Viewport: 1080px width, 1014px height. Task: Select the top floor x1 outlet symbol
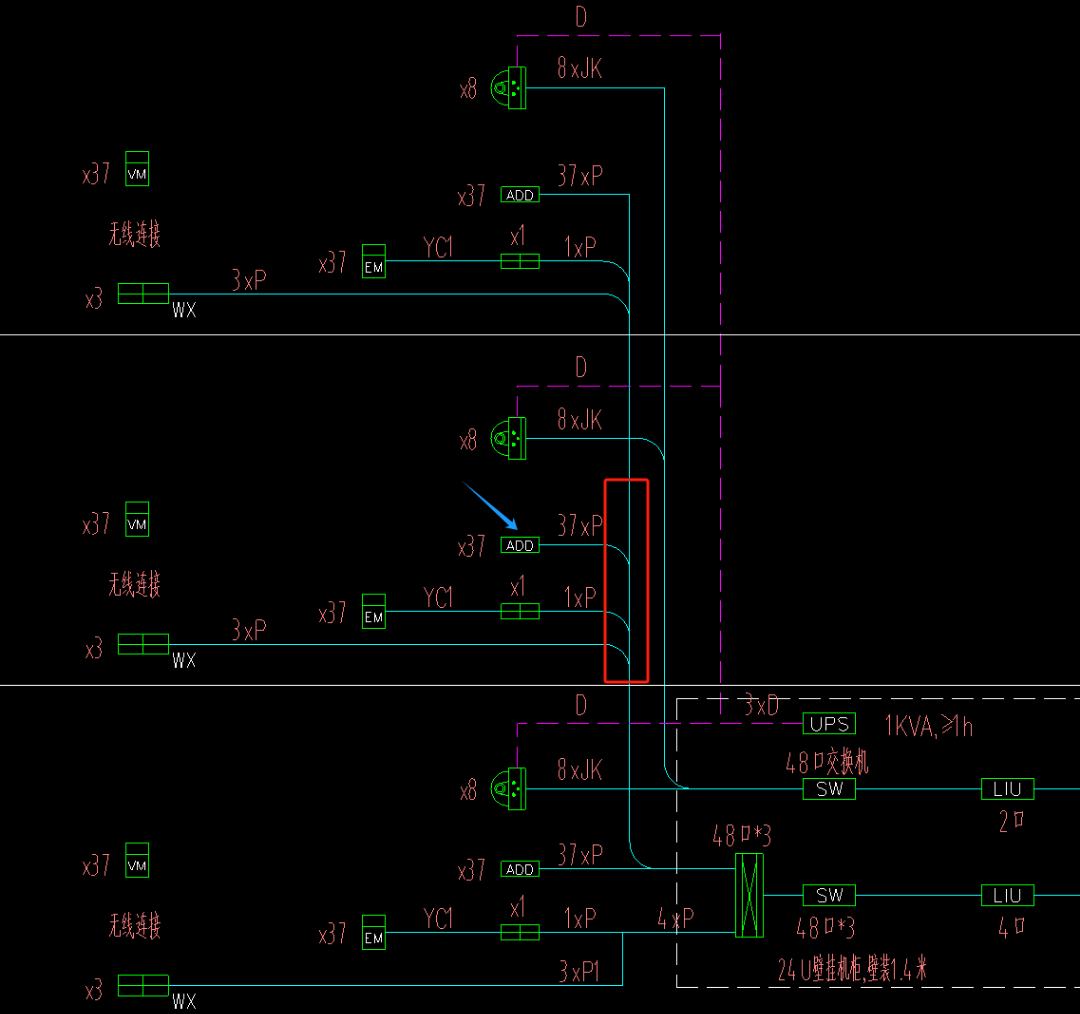[x=520, y=261]
